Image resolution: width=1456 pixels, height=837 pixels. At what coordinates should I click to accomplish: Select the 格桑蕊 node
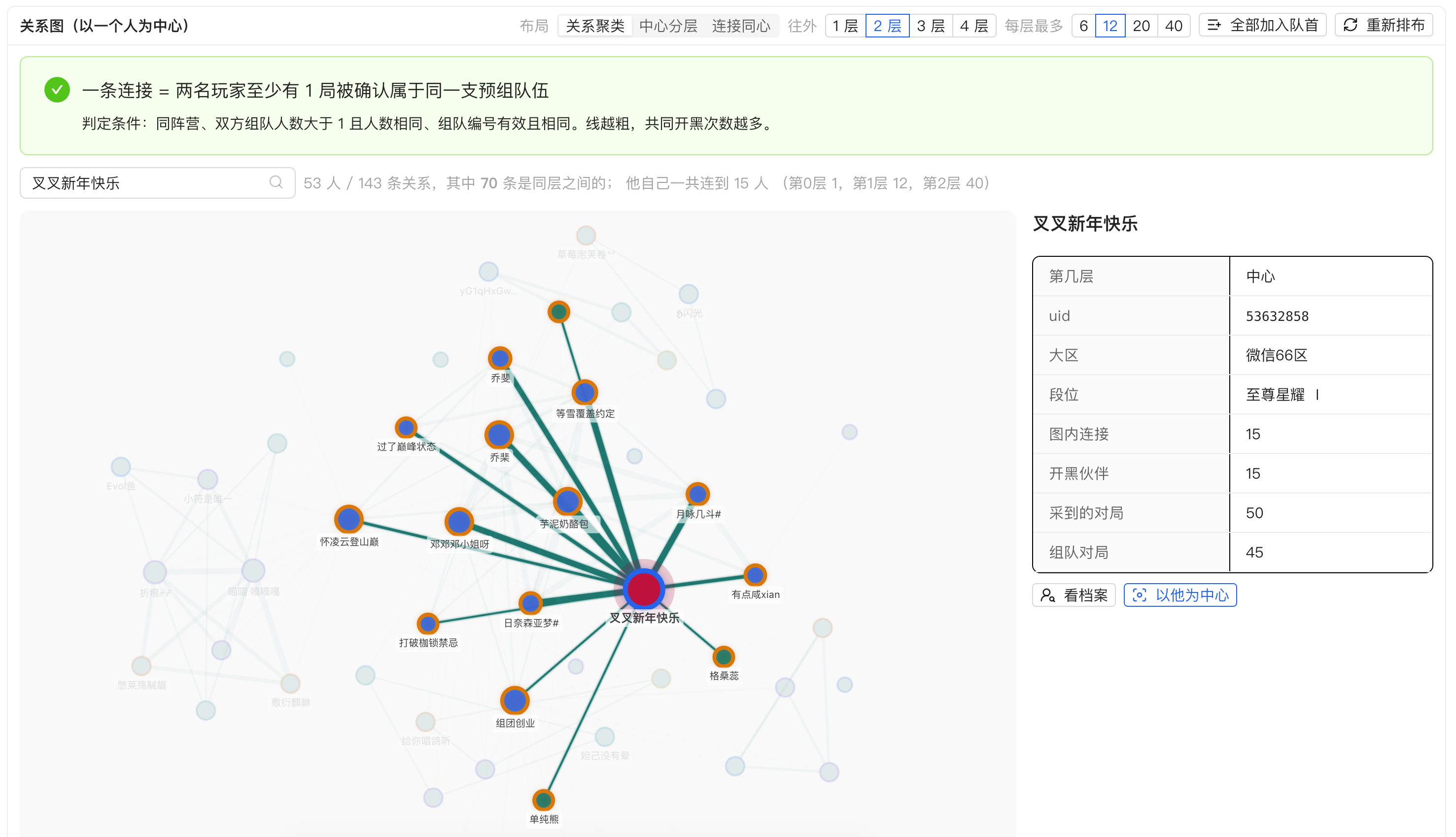click(x=724, y=657)
